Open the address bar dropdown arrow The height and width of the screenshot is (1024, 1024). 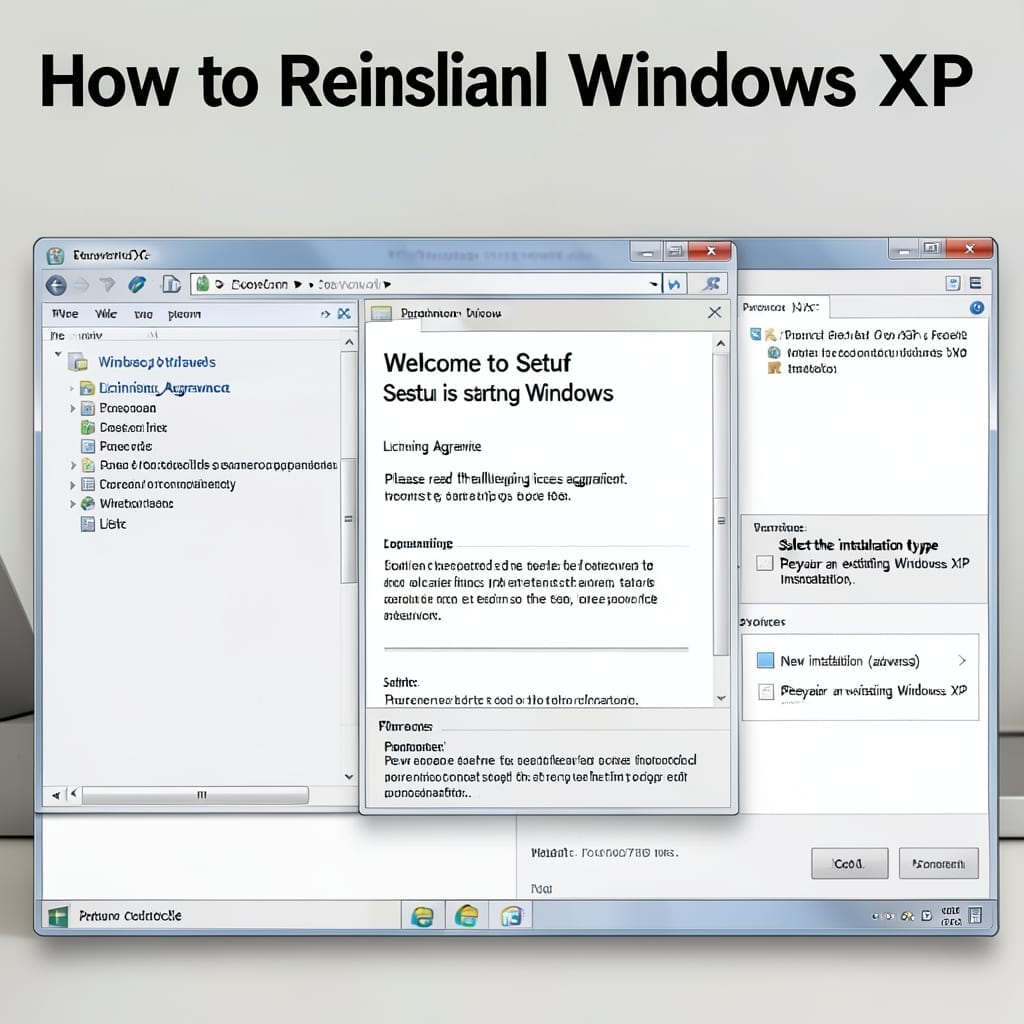[654, 284]
